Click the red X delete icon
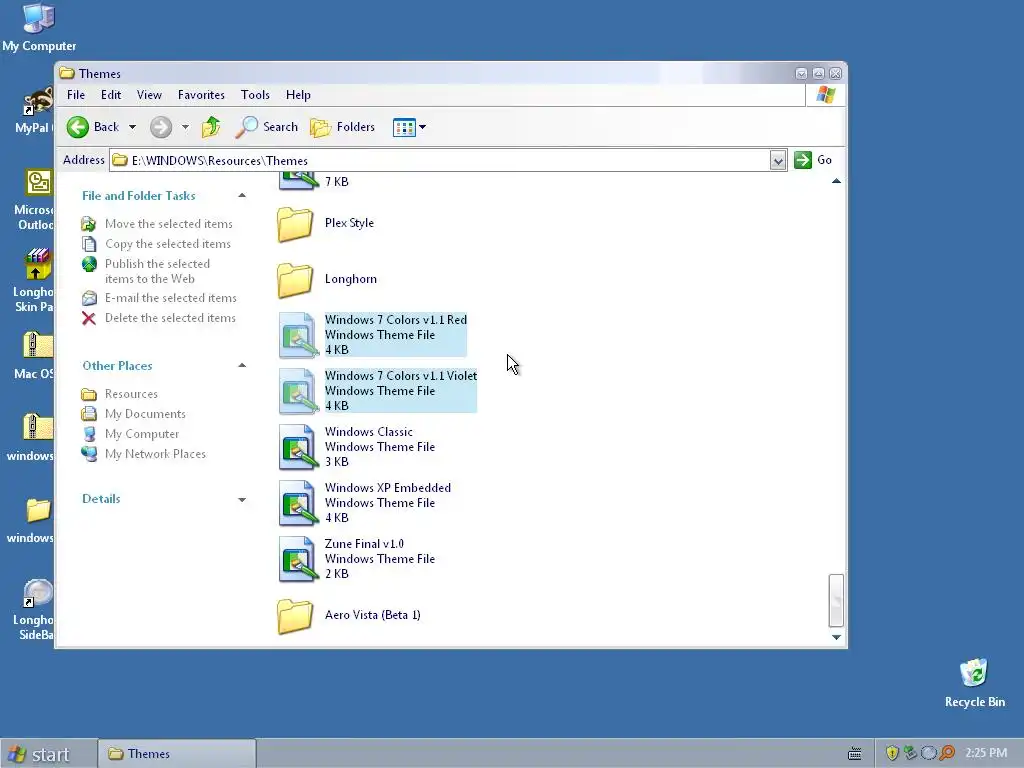This screenshot has width=1024, height=768. point(89,318)
